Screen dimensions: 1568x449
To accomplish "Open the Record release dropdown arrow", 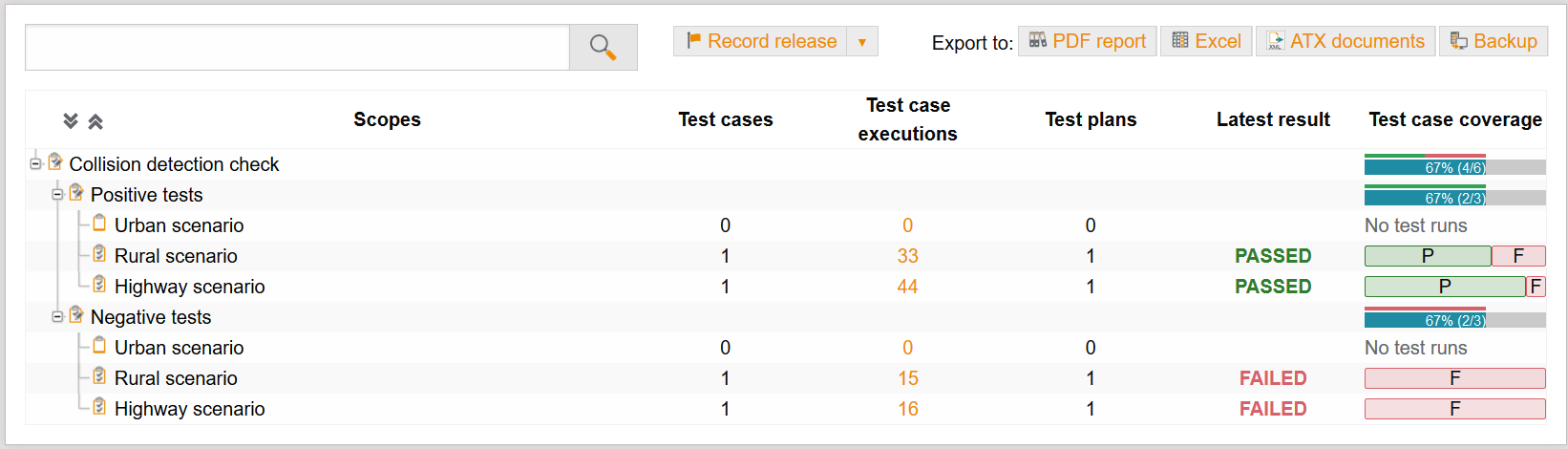I will pyautogui.click(x=861, y=42).
